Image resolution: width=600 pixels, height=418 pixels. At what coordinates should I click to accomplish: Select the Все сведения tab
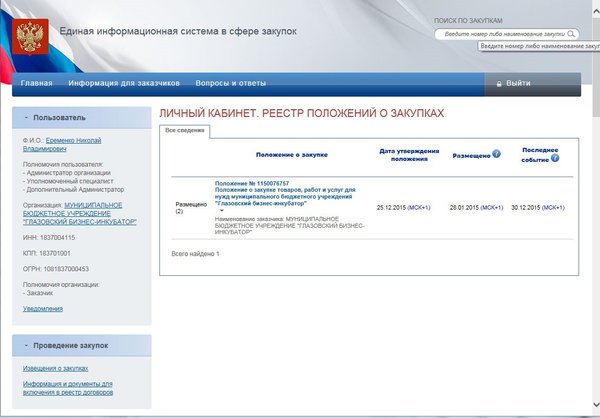tap(185, 130)
